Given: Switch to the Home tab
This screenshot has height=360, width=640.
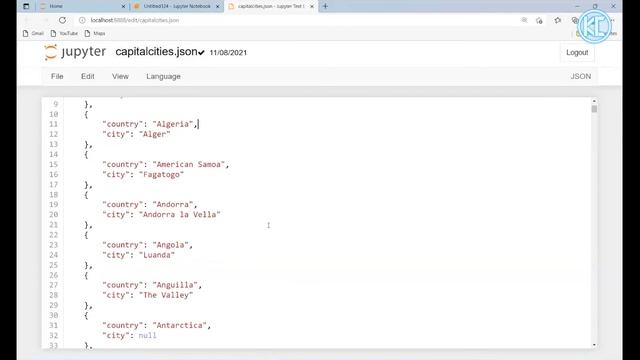Looking at the screenshot, I should pyautogui.click(x=82, y=6).
